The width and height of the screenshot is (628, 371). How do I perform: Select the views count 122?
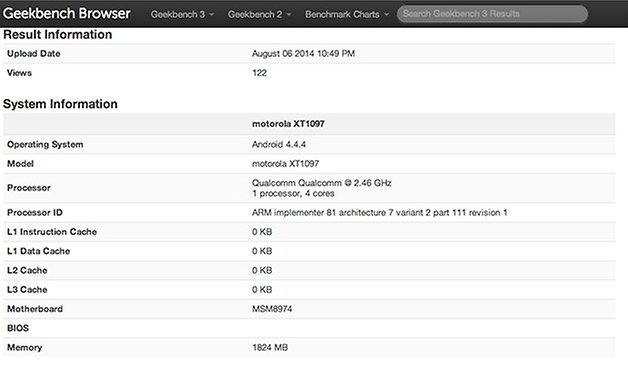click(260, 73)
